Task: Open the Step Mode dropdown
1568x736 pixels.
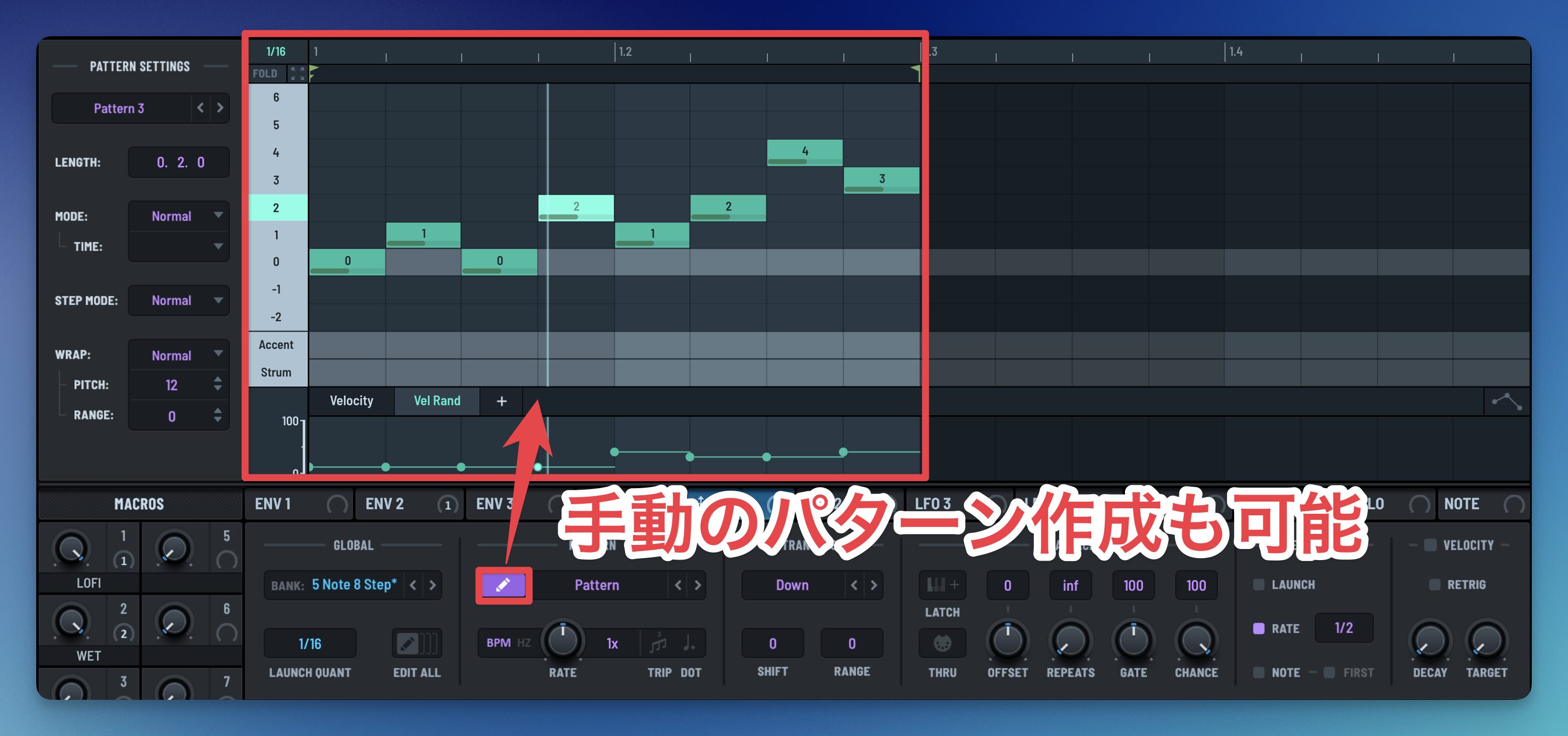Action: pyautogui.click(x=179, y=301)
